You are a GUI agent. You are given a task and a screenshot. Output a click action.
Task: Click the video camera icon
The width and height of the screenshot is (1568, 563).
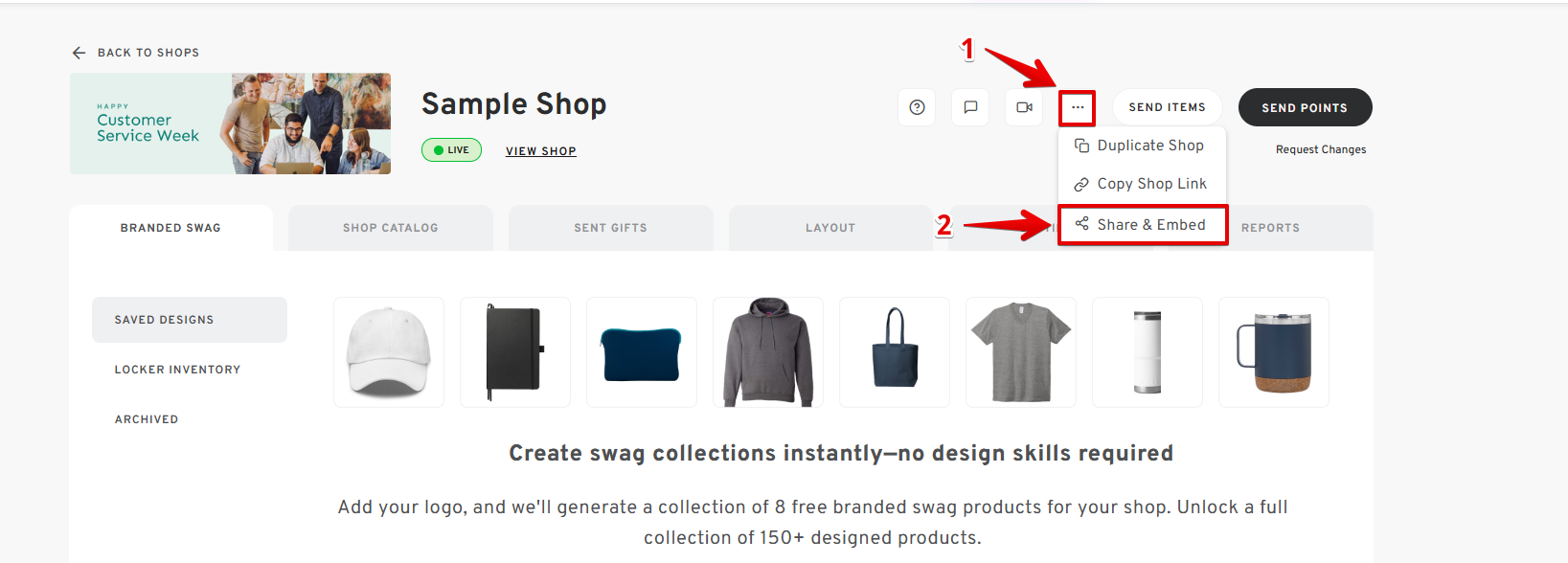1024,107
